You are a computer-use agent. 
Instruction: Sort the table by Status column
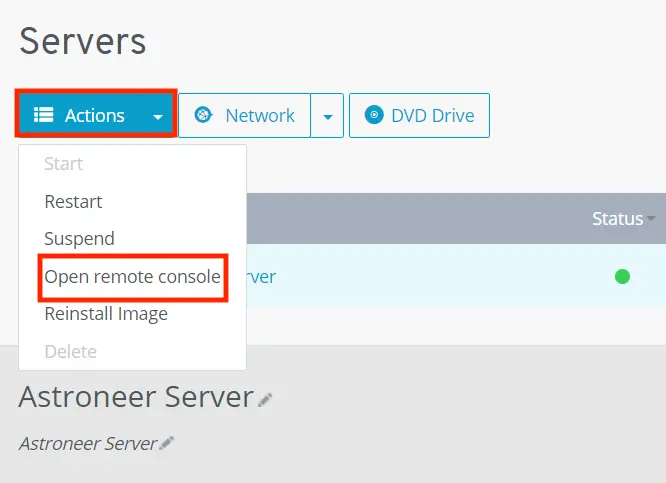pyautogui.click(x=623, y=219)
